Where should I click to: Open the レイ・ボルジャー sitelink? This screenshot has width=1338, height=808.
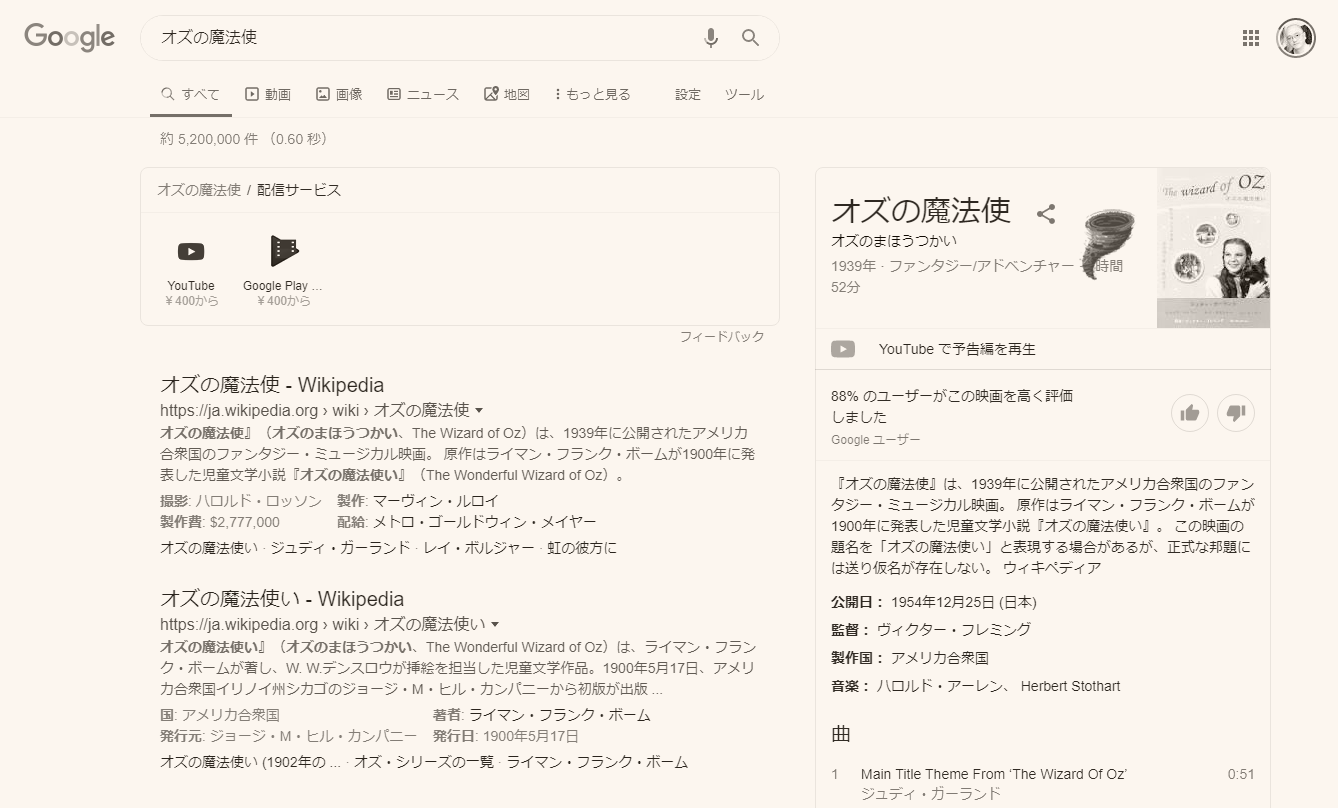click(x=479, y=547)
